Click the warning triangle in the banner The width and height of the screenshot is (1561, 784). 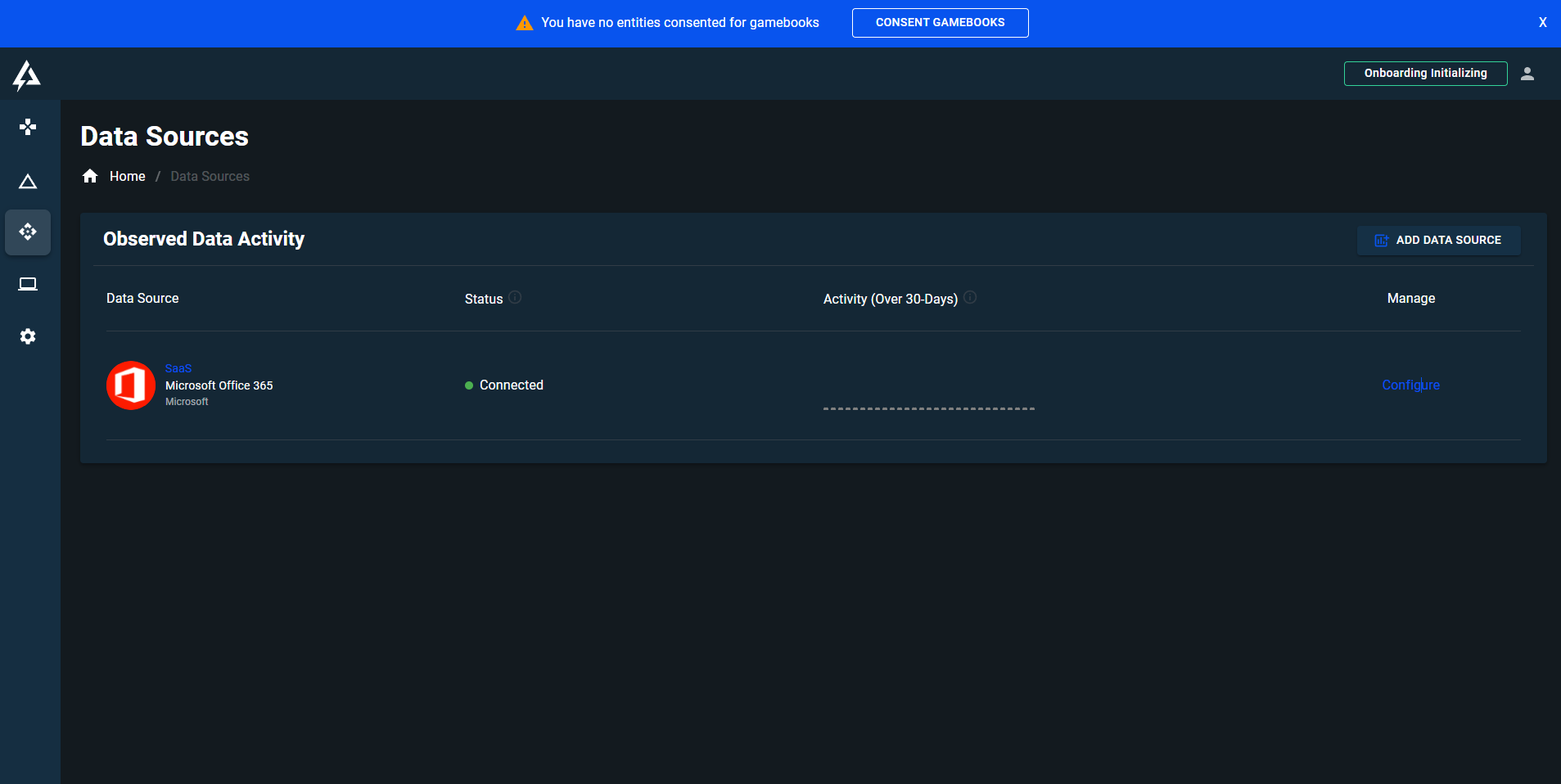[x=525, y=23]
